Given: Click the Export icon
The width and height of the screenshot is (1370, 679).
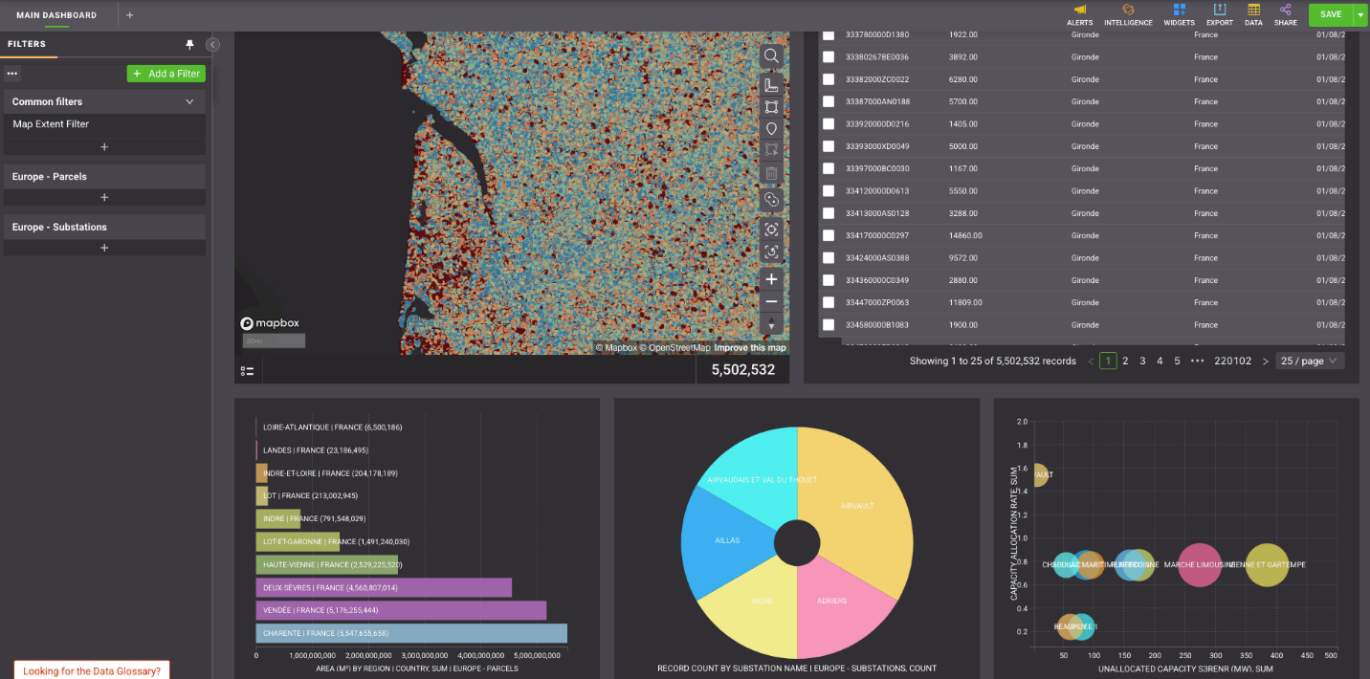Looking at the screenshot, I should 1219,15.
